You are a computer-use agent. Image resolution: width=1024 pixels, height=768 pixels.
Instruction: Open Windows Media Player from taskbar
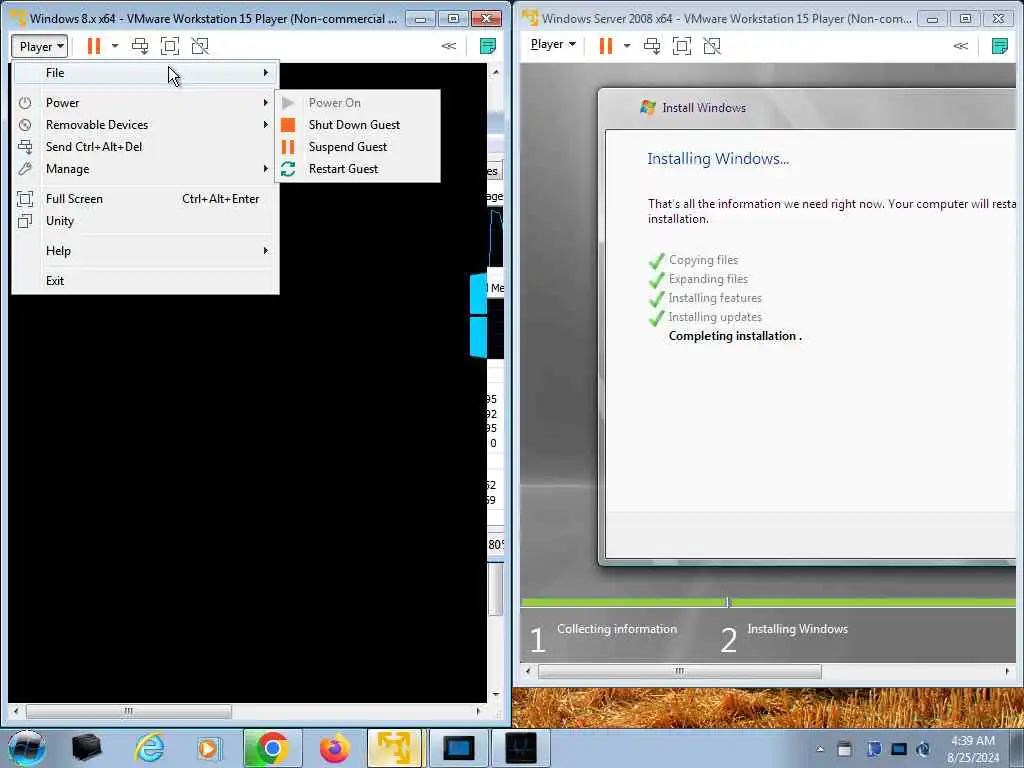209,748
